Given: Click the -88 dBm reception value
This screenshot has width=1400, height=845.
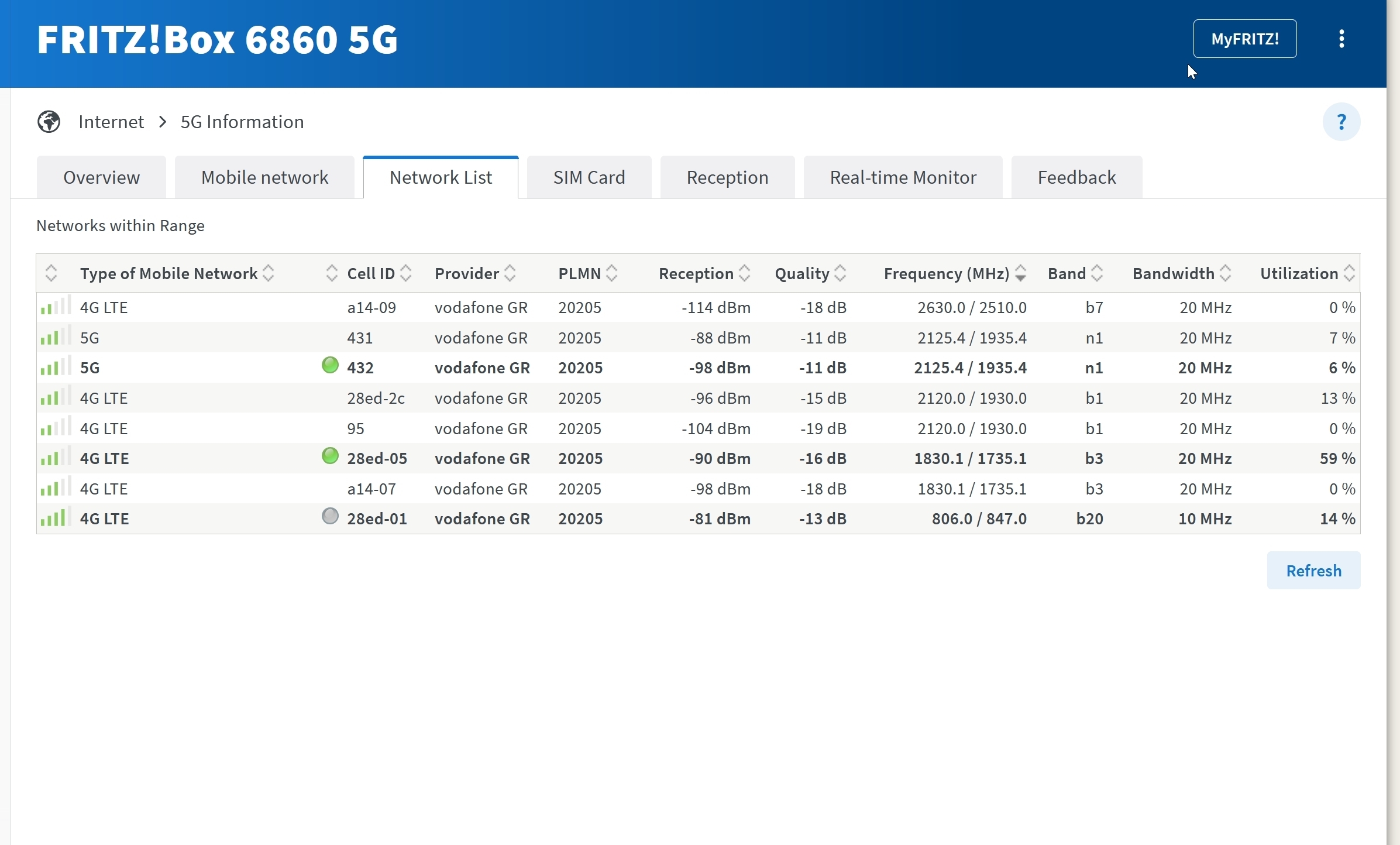Looking at the screenshot, I should point(720,338).
